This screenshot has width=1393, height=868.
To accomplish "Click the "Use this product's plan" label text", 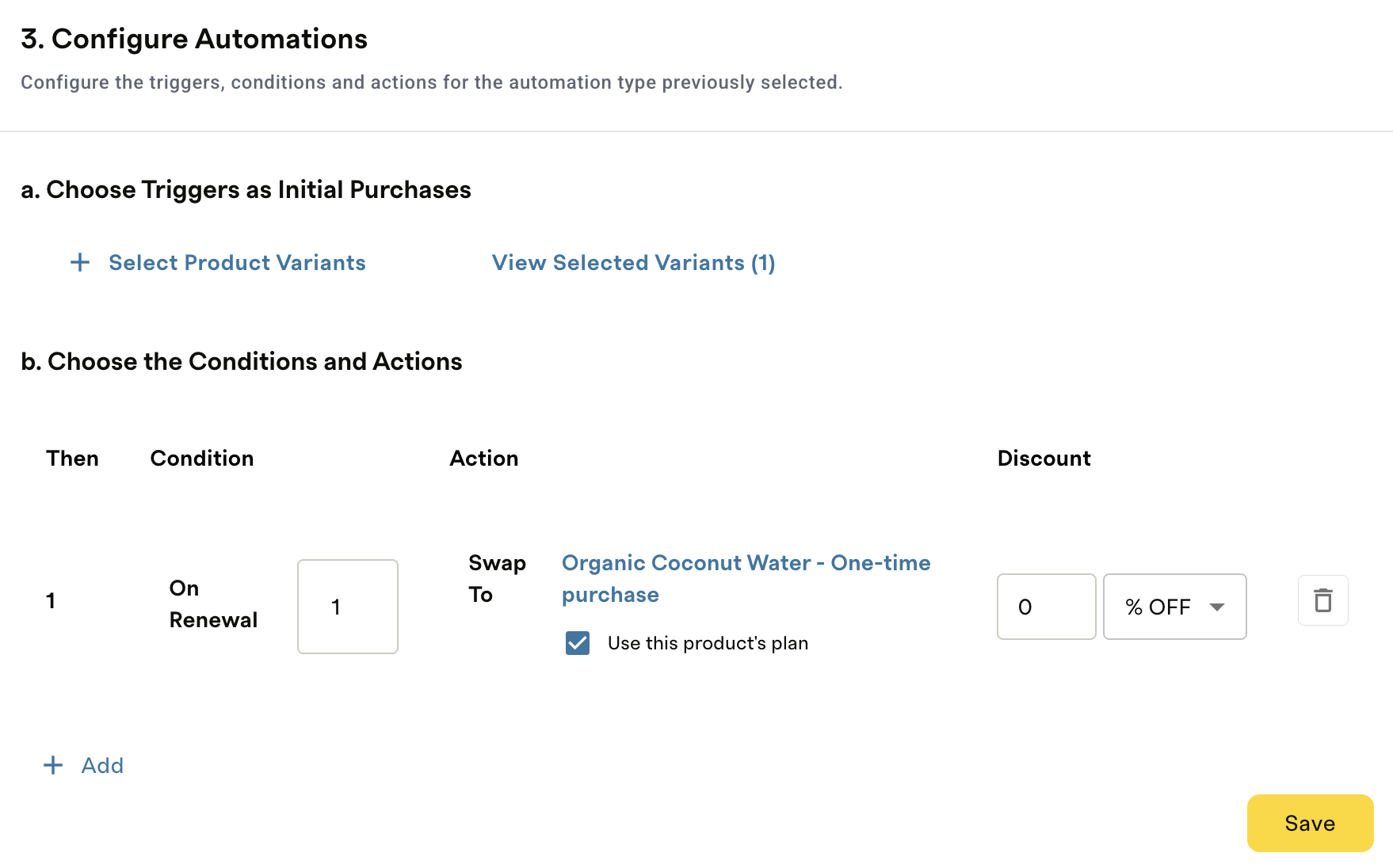I will click(x=708, y=643).
